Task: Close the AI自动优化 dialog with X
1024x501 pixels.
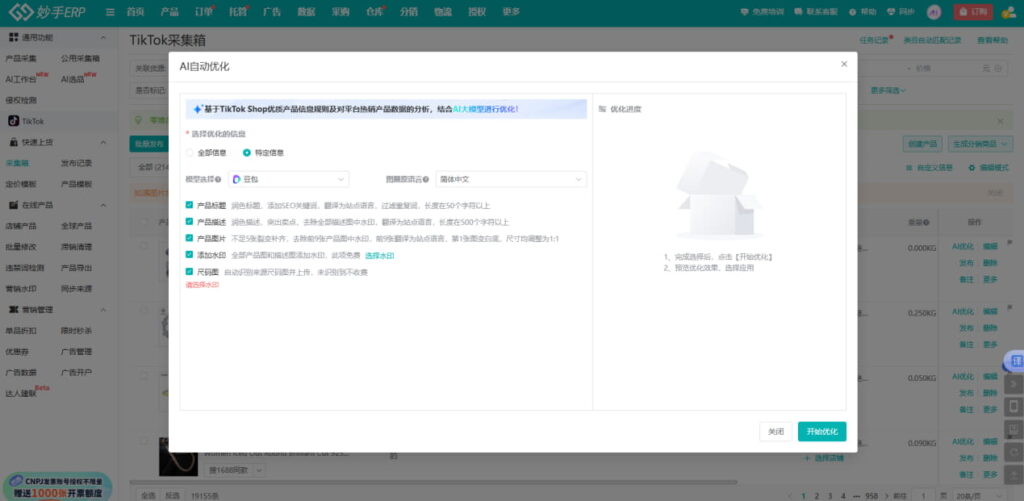Action: pyautogui.click(x=844, y=64)
